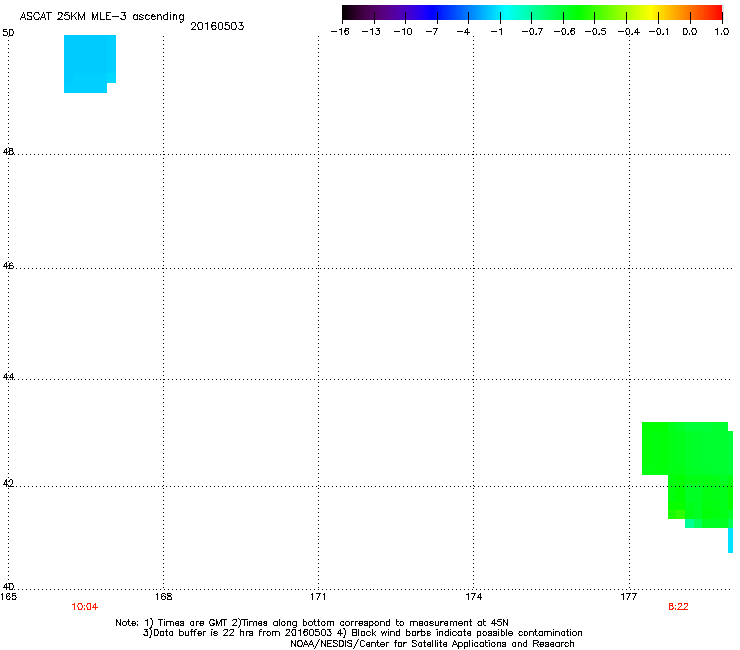Click longitude axis label 174

click(474, 597)
